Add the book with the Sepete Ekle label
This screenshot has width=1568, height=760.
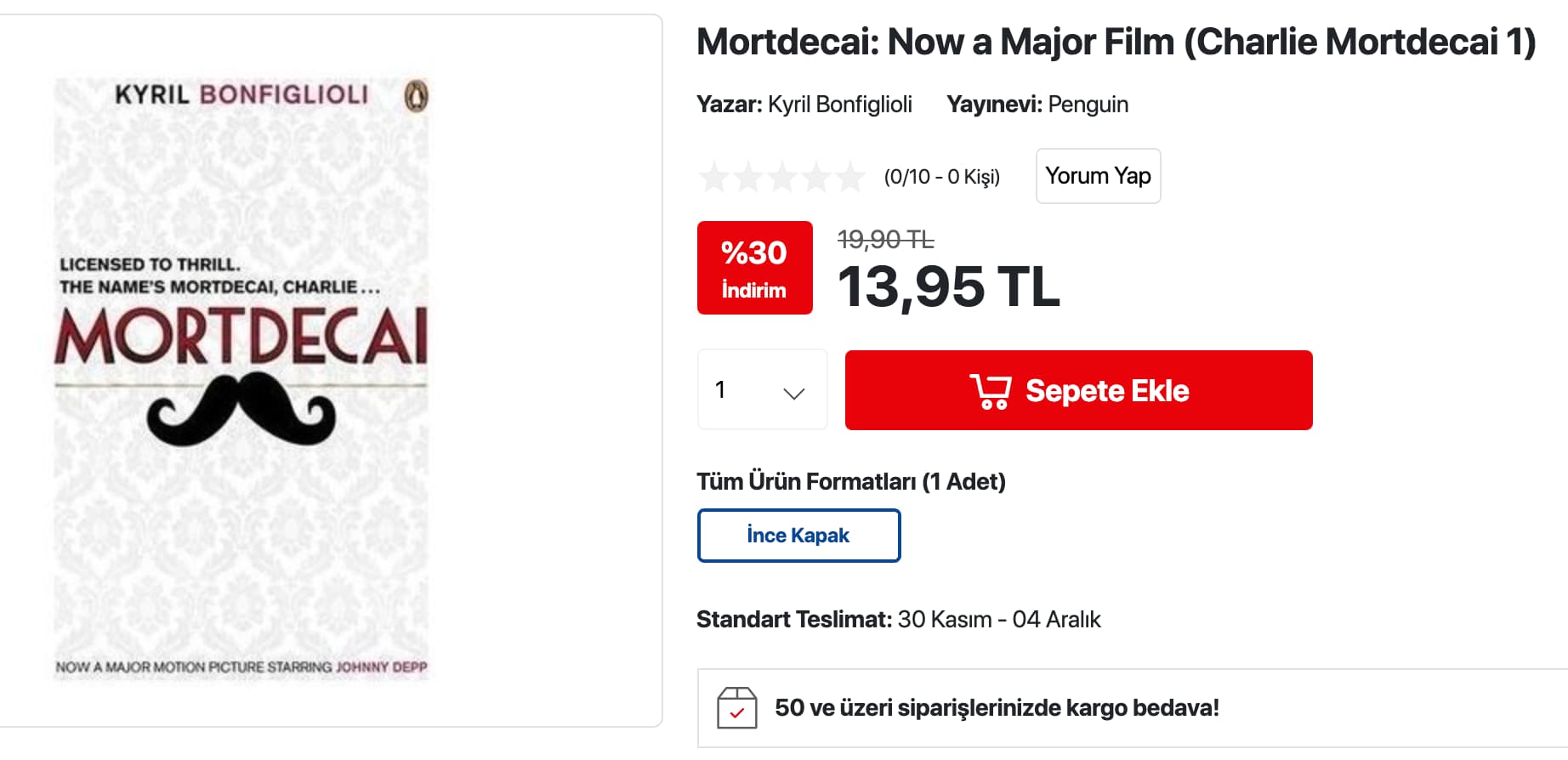coord(1106,391)
